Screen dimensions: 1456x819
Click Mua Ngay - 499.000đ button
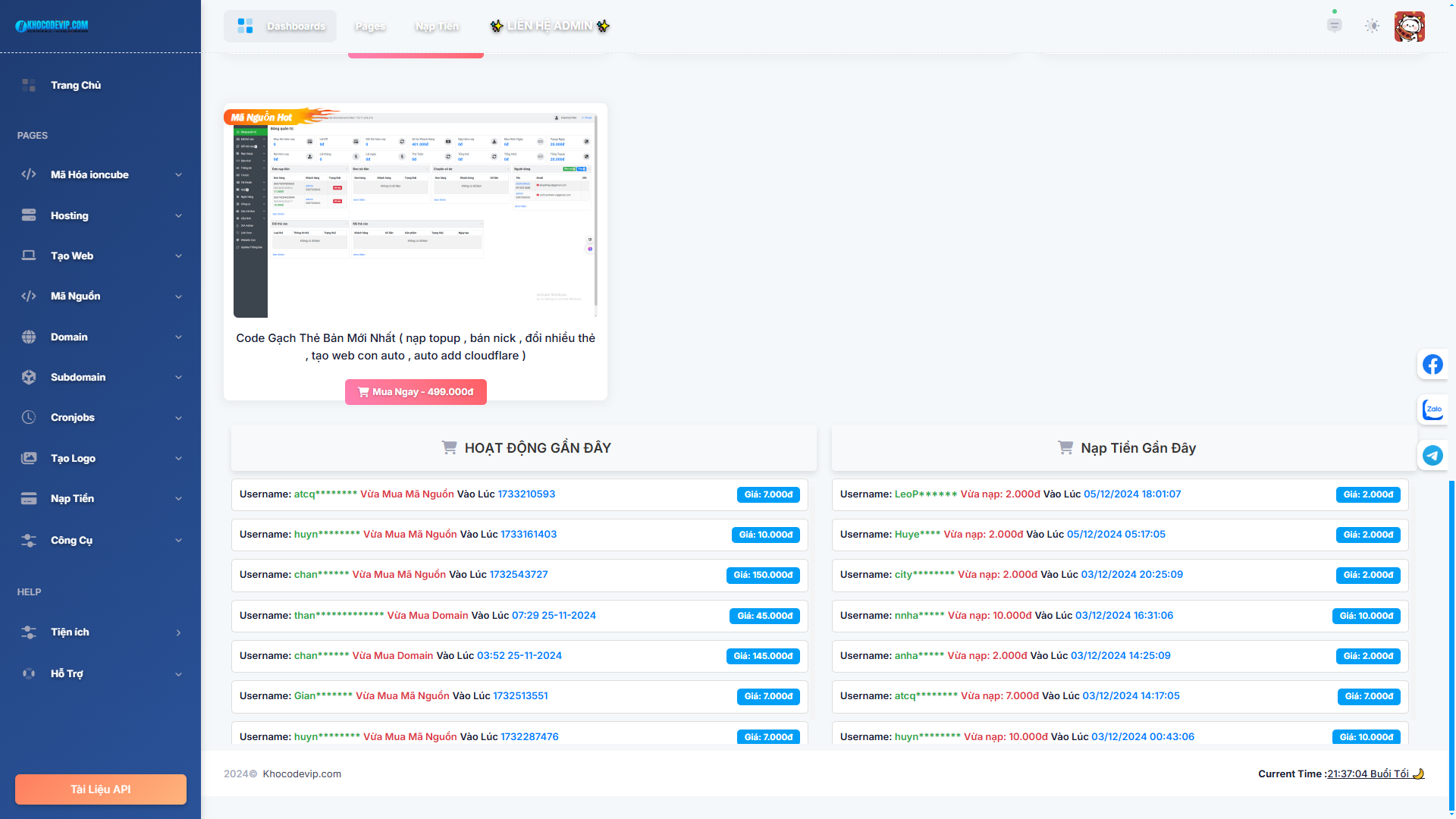(x=416, y=392)
